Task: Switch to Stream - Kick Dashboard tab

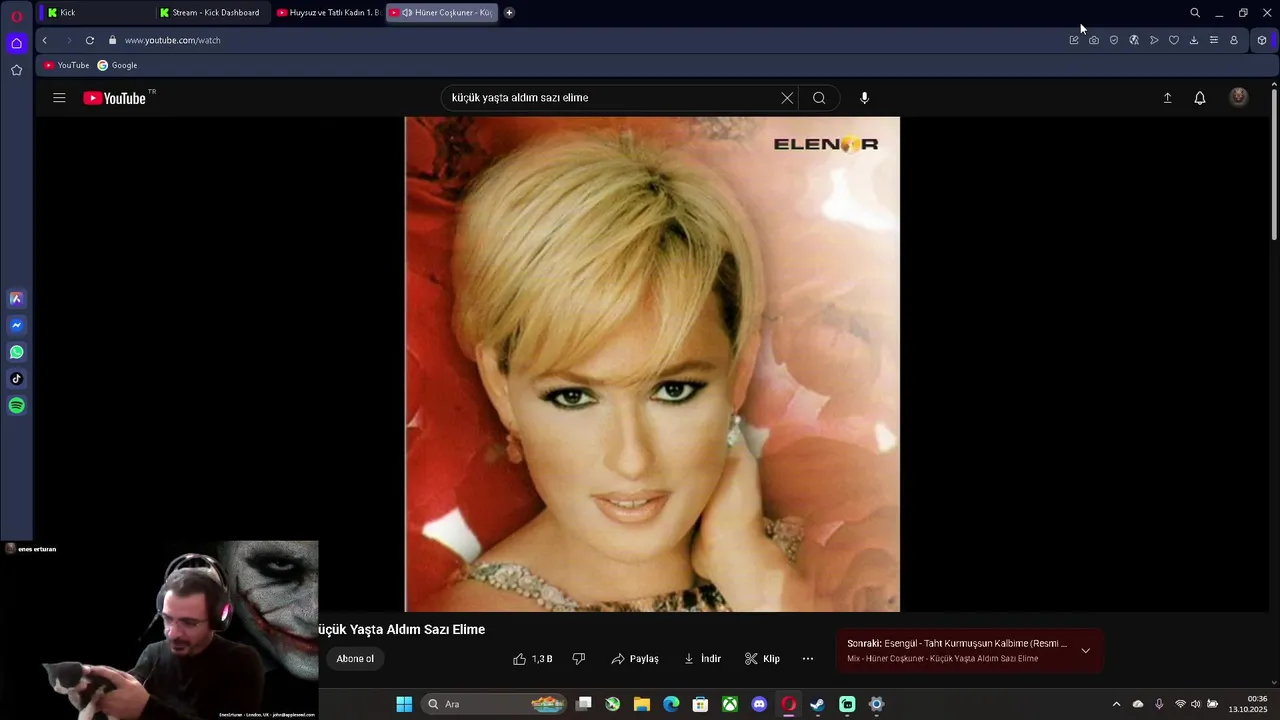Action: click(x=215, y=13)
